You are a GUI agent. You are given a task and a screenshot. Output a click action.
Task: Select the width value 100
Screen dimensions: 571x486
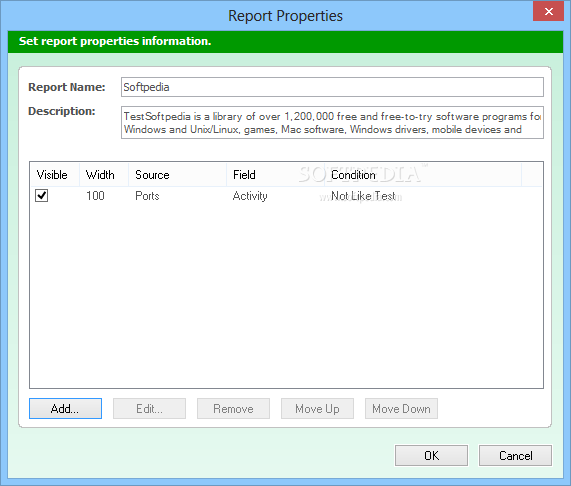tap(95, 196)
